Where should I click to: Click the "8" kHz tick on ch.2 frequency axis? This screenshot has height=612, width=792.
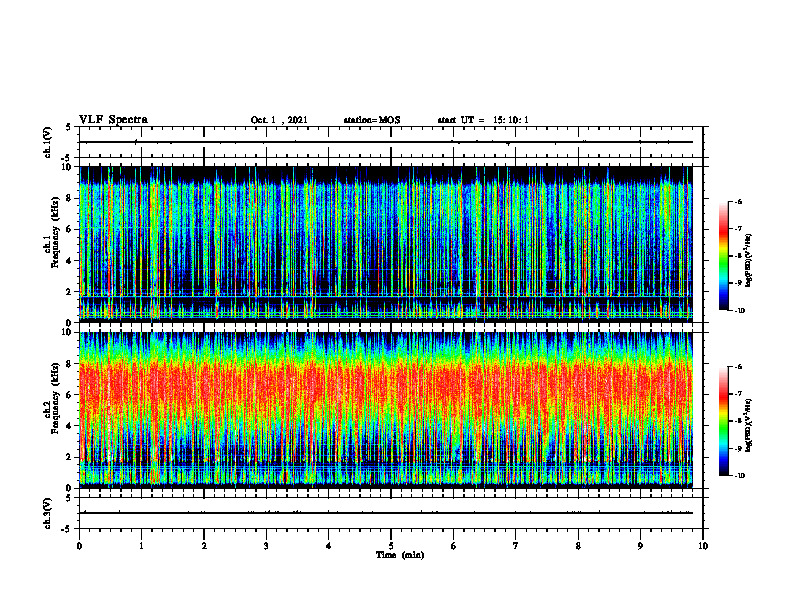pos(70,364)
